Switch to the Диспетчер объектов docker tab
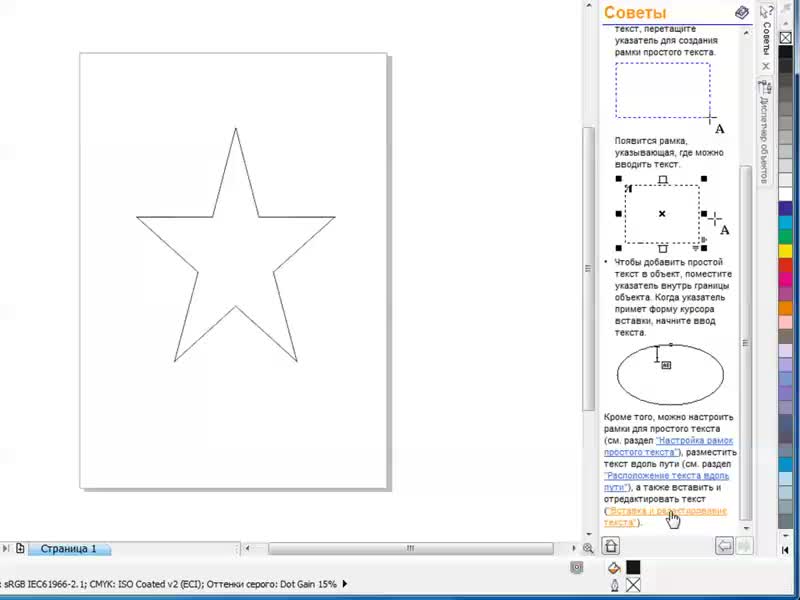800x600 pixels. click(x=764, y=133)
